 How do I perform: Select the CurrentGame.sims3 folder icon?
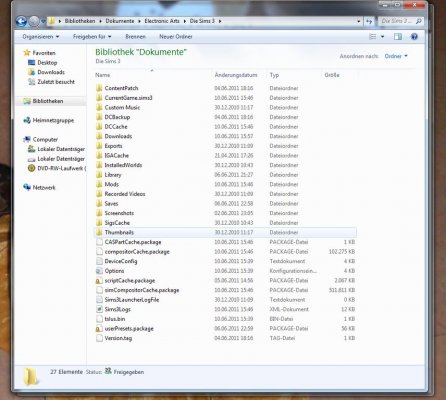click(99, 98)
